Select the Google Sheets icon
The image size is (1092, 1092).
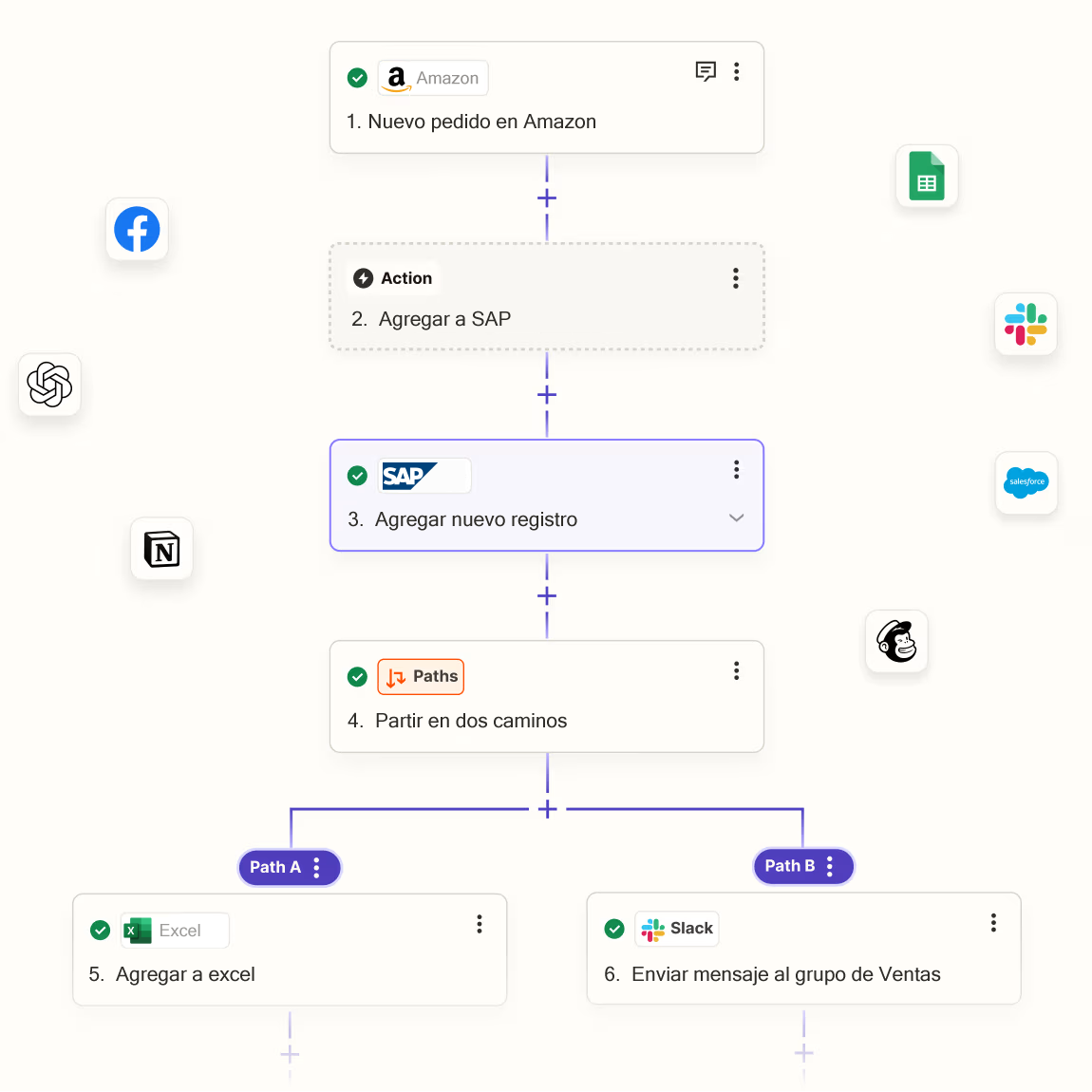pos(927,177)
